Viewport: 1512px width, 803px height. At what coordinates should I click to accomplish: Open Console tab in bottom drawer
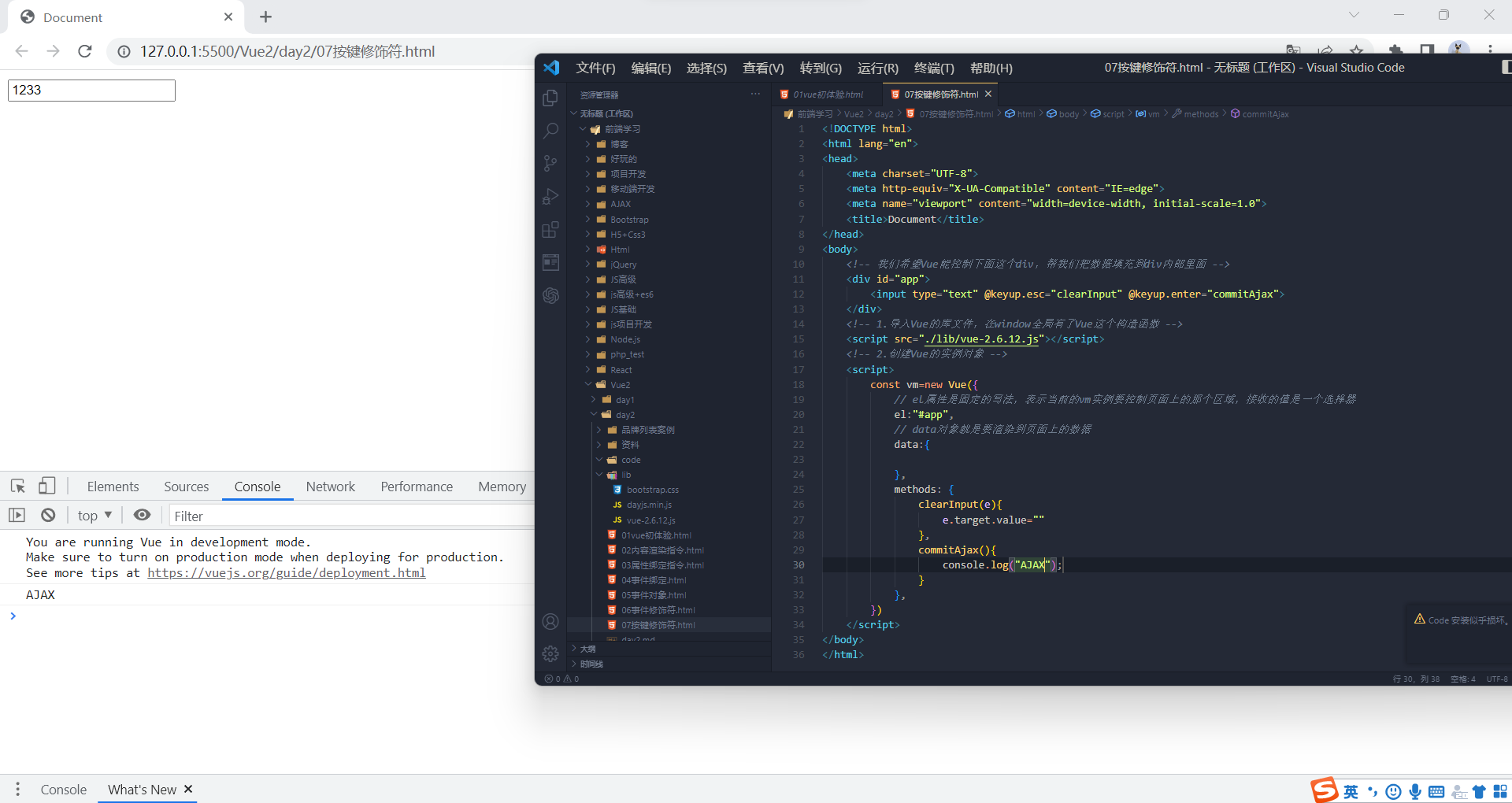(x=63, y=790)
